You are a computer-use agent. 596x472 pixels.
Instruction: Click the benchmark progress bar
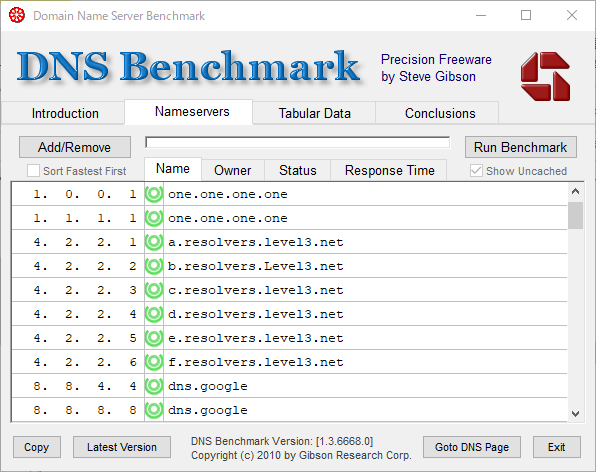(297, 143)
